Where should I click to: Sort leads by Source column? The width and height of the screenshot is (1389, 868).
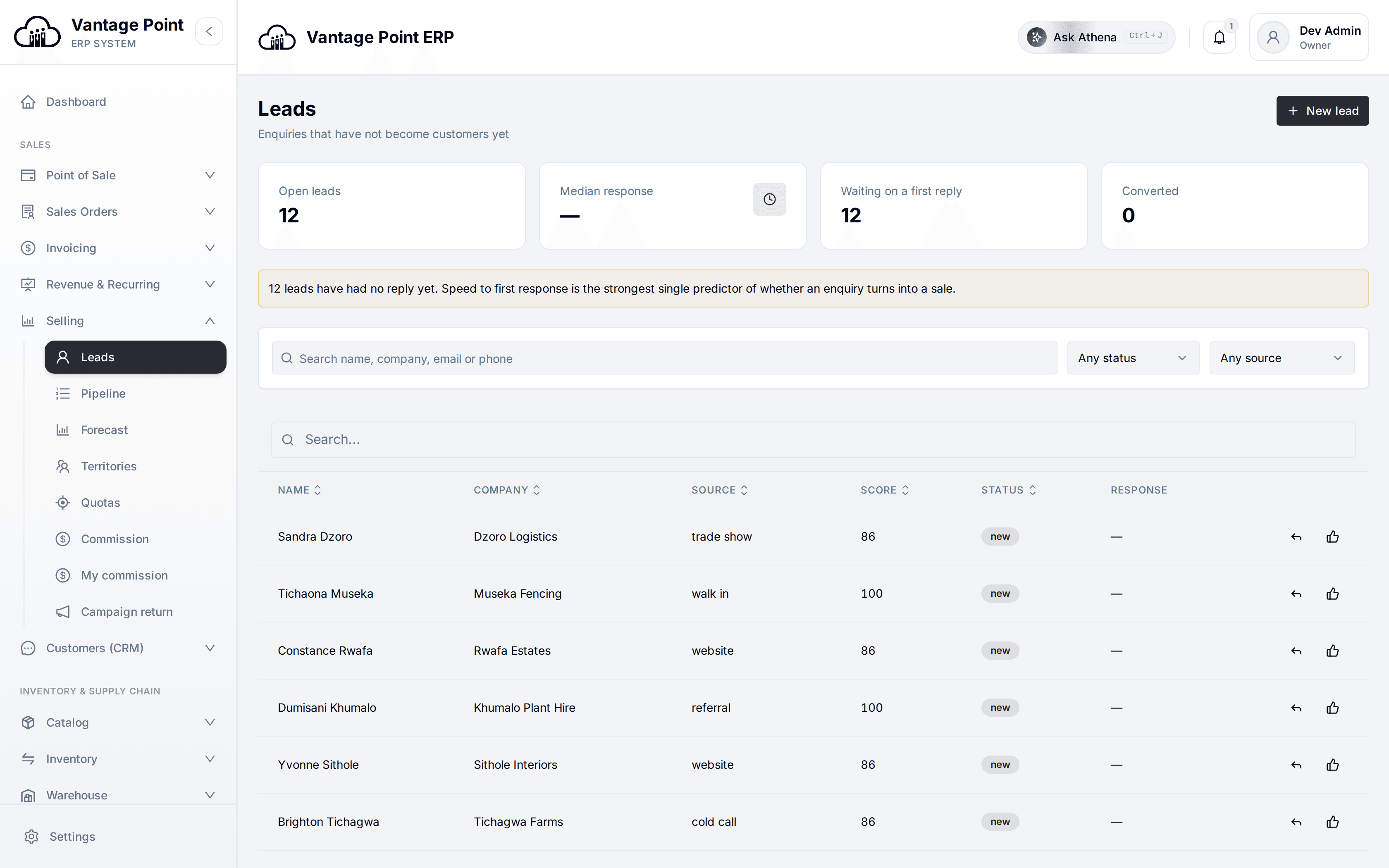click(719, 490)
